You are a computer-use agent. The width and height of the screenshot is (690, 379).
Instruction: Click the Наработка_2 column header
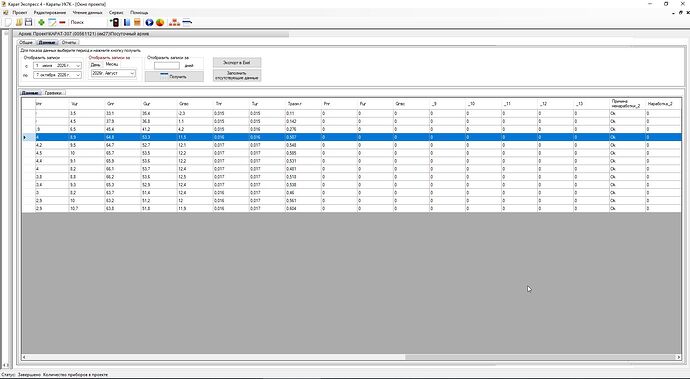coord(663,104)
